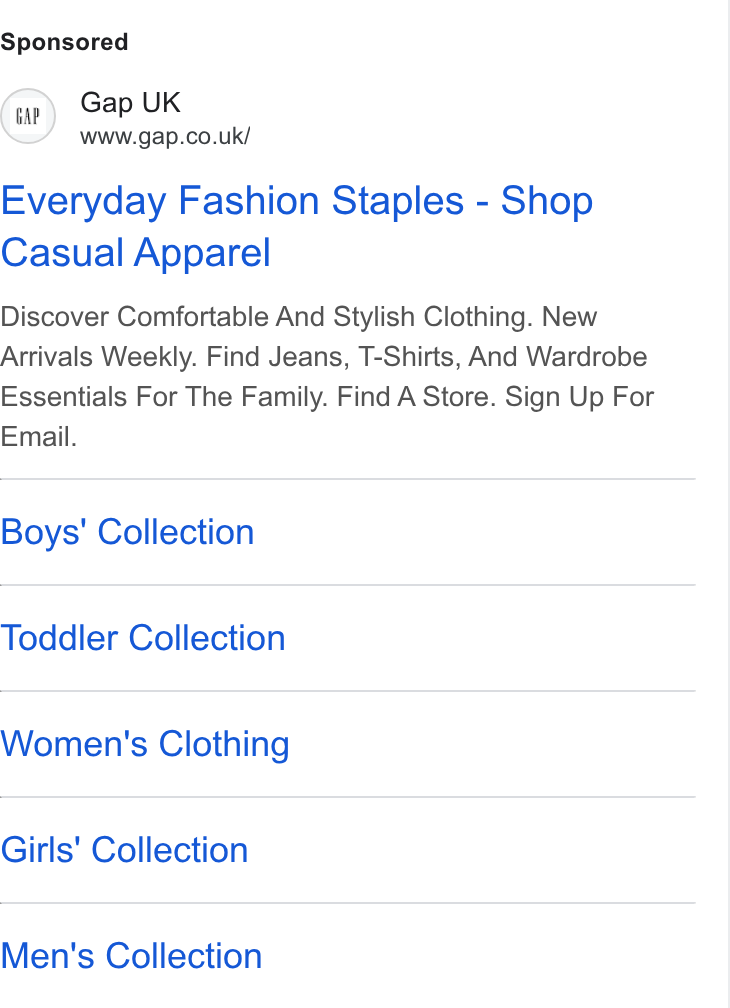Click the round GAP logo icon
The height and width of the screenshot is (1008, 730).
click(x=28, y=116)
